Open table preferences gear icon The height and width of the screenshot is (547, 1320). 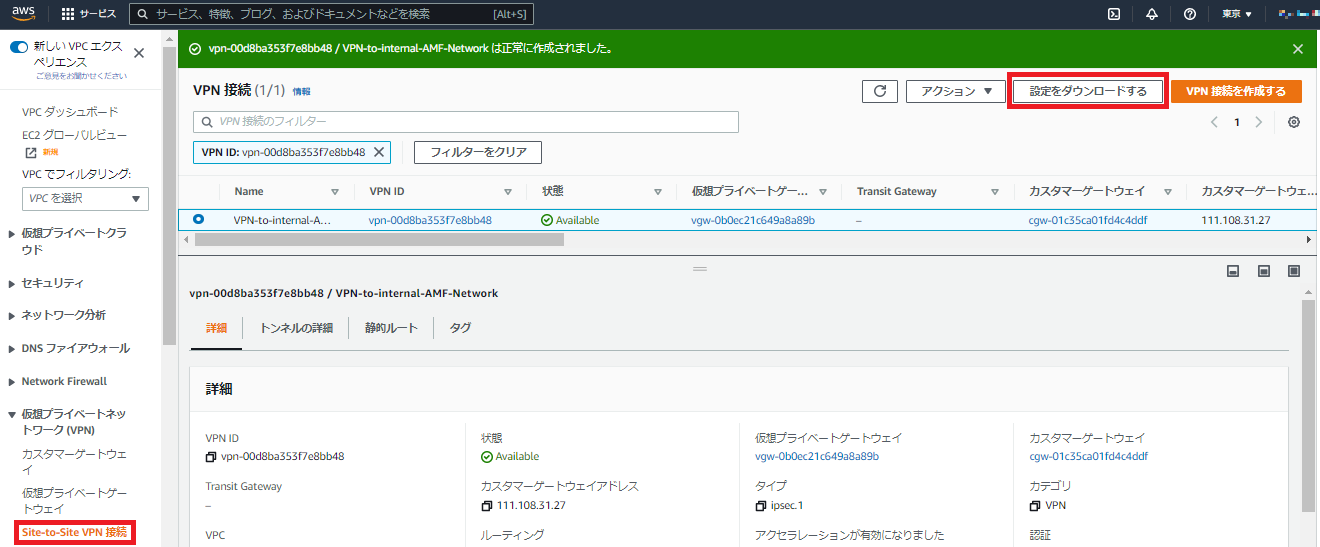(1294, 122)
